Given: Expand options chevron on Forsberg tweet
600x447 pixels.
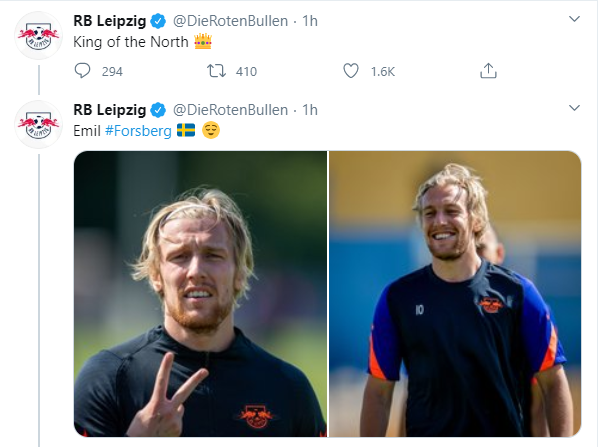Looking at the screenshot, I should click(x=573, y=108).
